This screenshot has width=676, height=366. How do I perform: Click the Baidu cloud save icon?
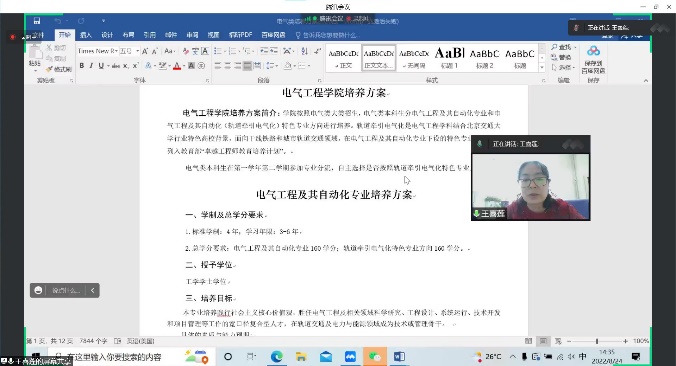(593, 59)
